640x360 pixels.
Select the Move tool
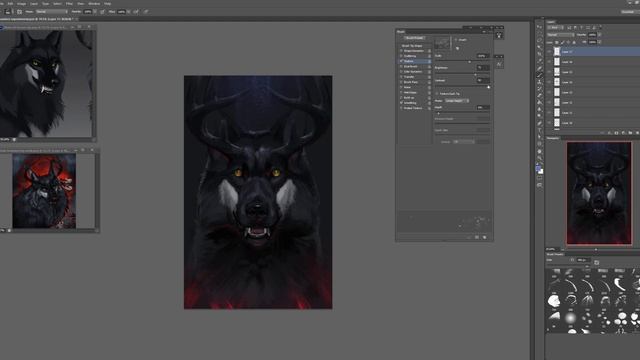[x=540, y=27]
